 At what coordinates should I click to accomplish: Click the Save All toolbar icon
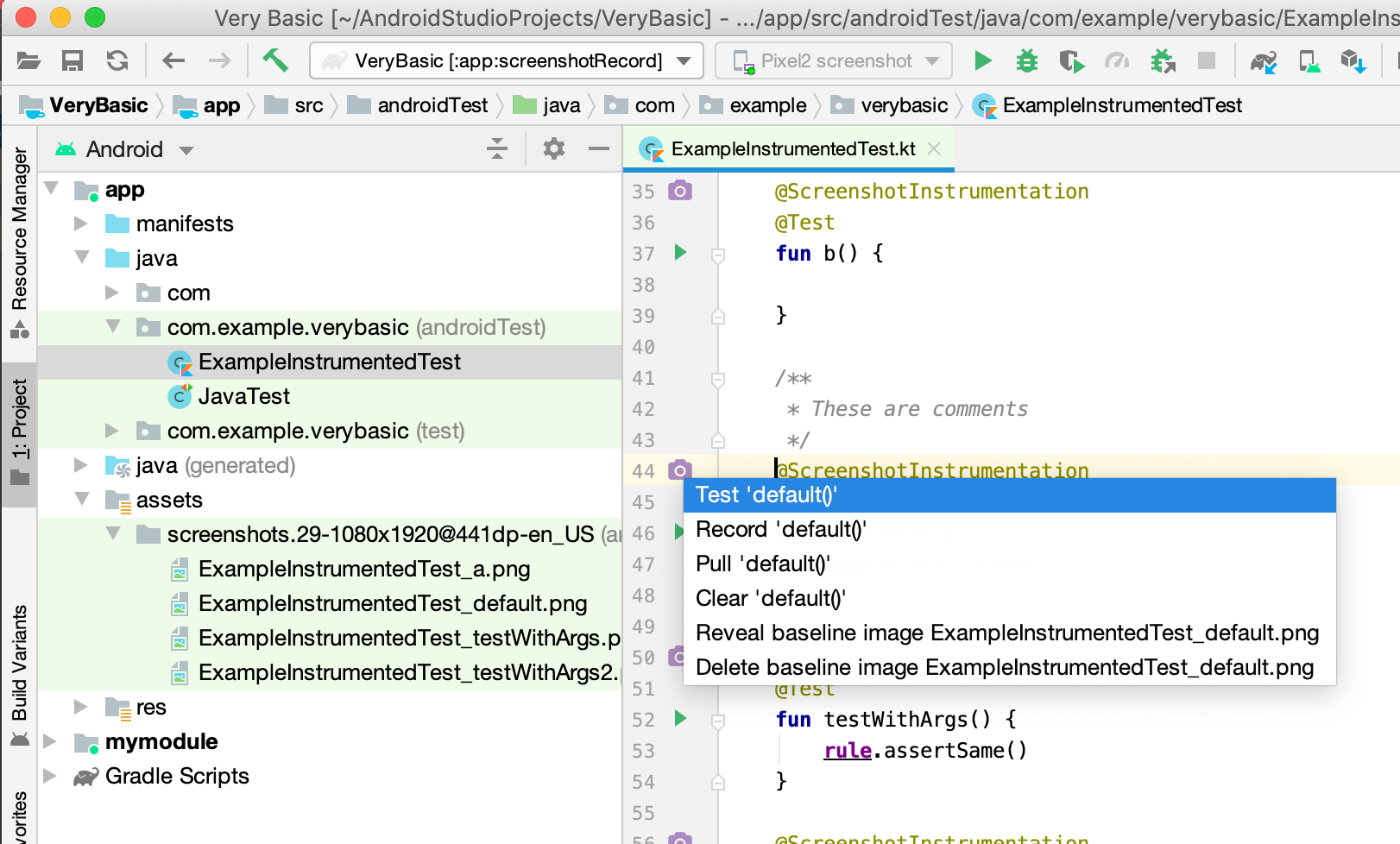(x=73, y=60)
